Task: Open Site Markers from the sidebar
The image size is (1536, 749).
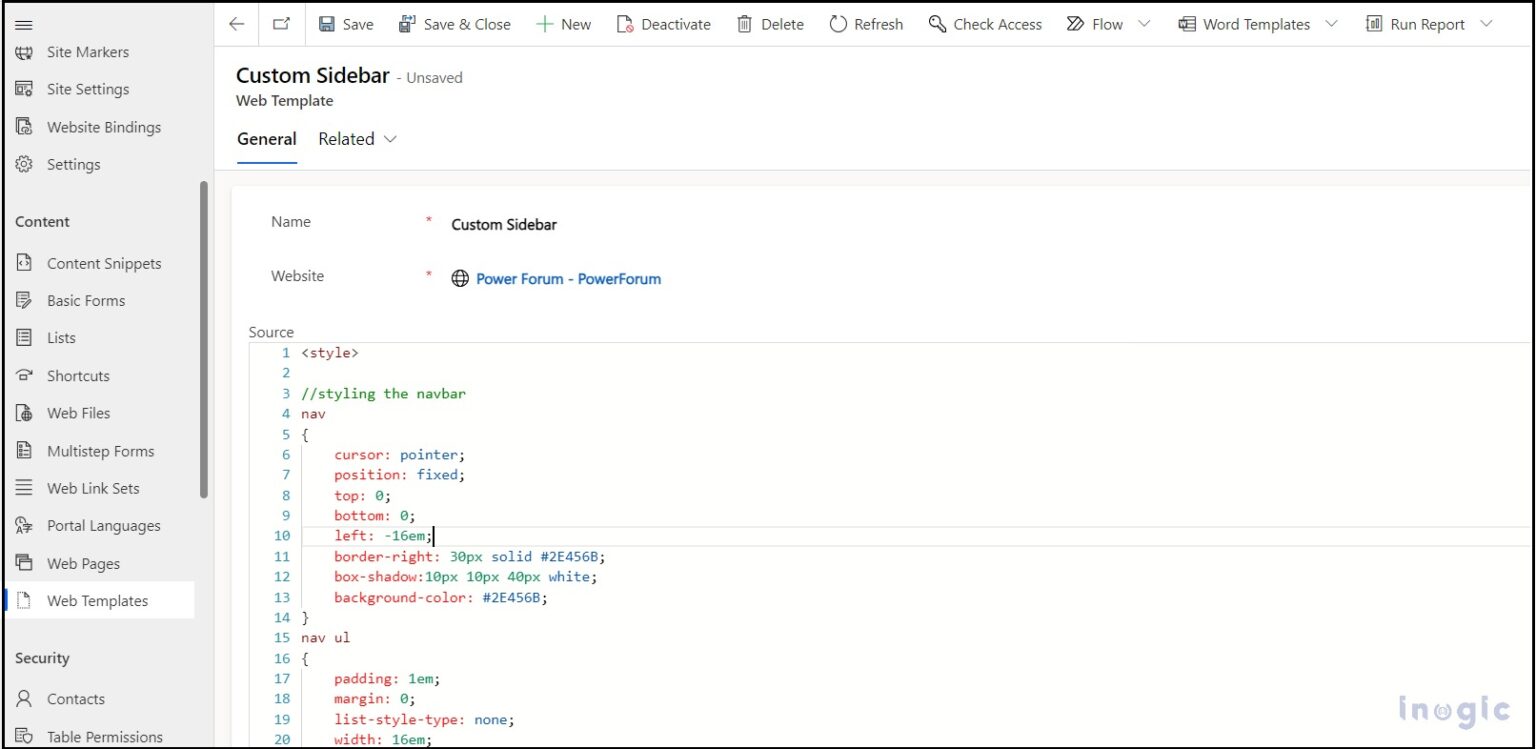Action: (89, 52)
